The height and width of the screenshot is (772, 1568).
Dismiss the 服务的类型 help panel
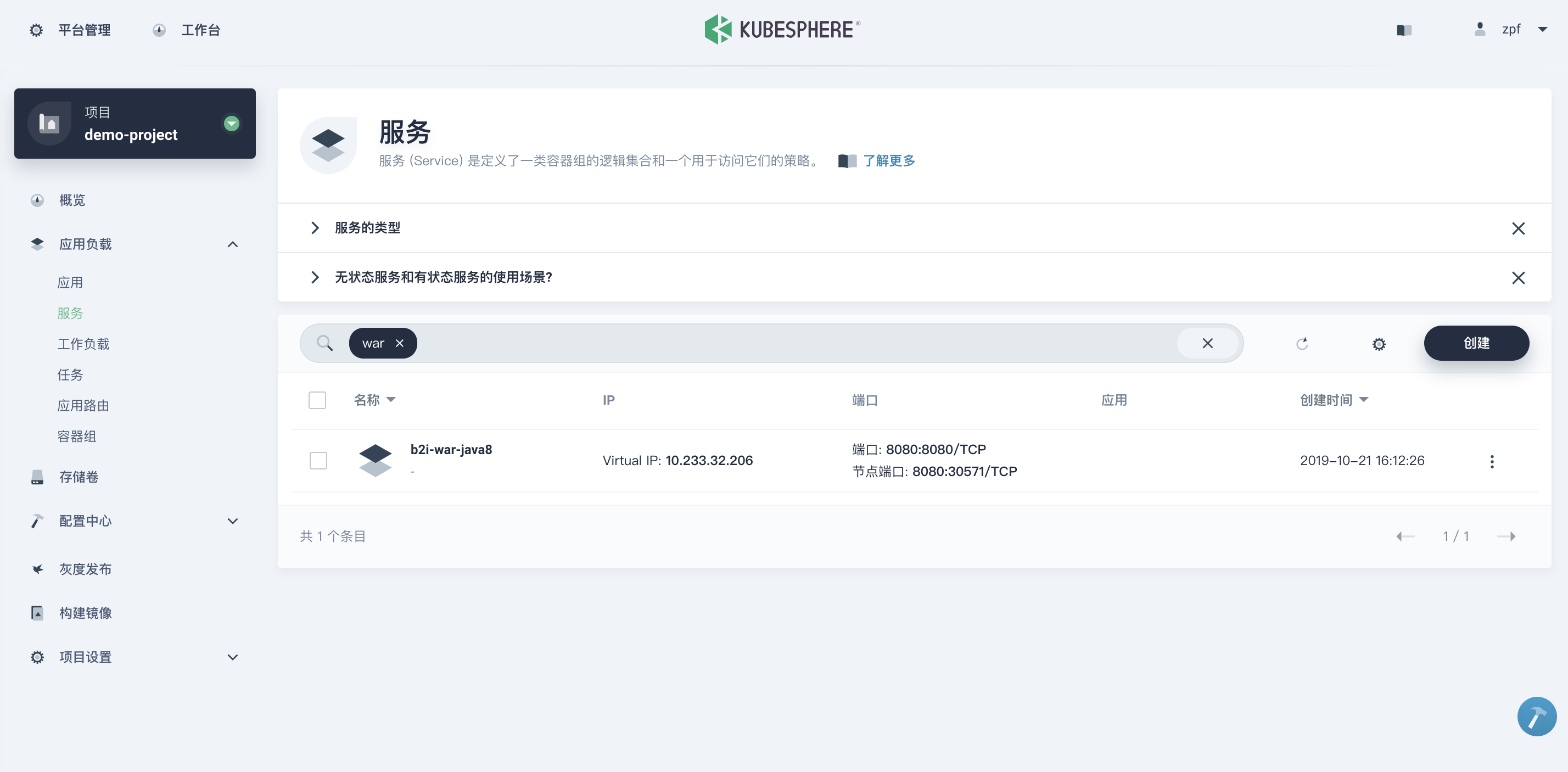[x=1518, y=228]
